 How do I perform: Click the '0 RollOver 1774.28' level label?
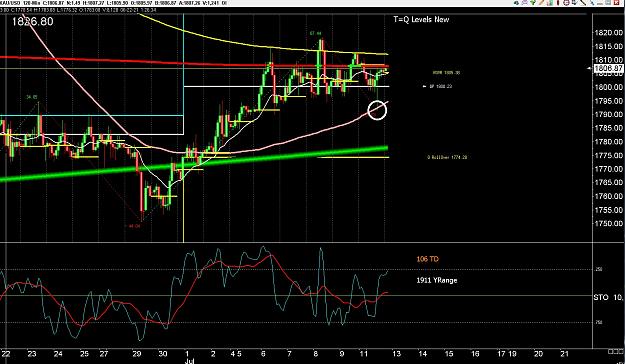[x=447, y=157]
